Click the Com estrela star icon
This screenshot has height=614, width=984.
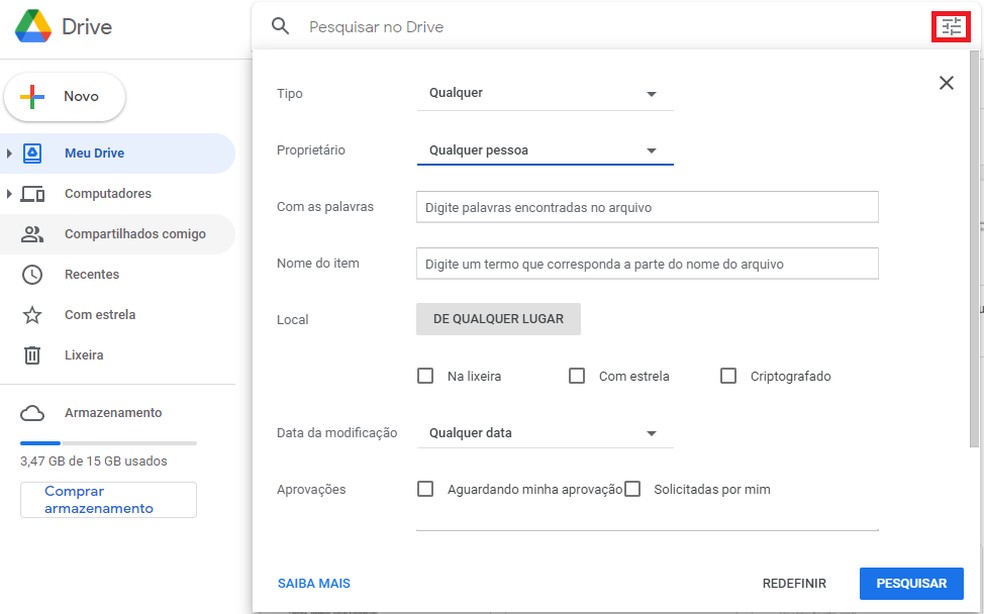(x=32, y=315)
